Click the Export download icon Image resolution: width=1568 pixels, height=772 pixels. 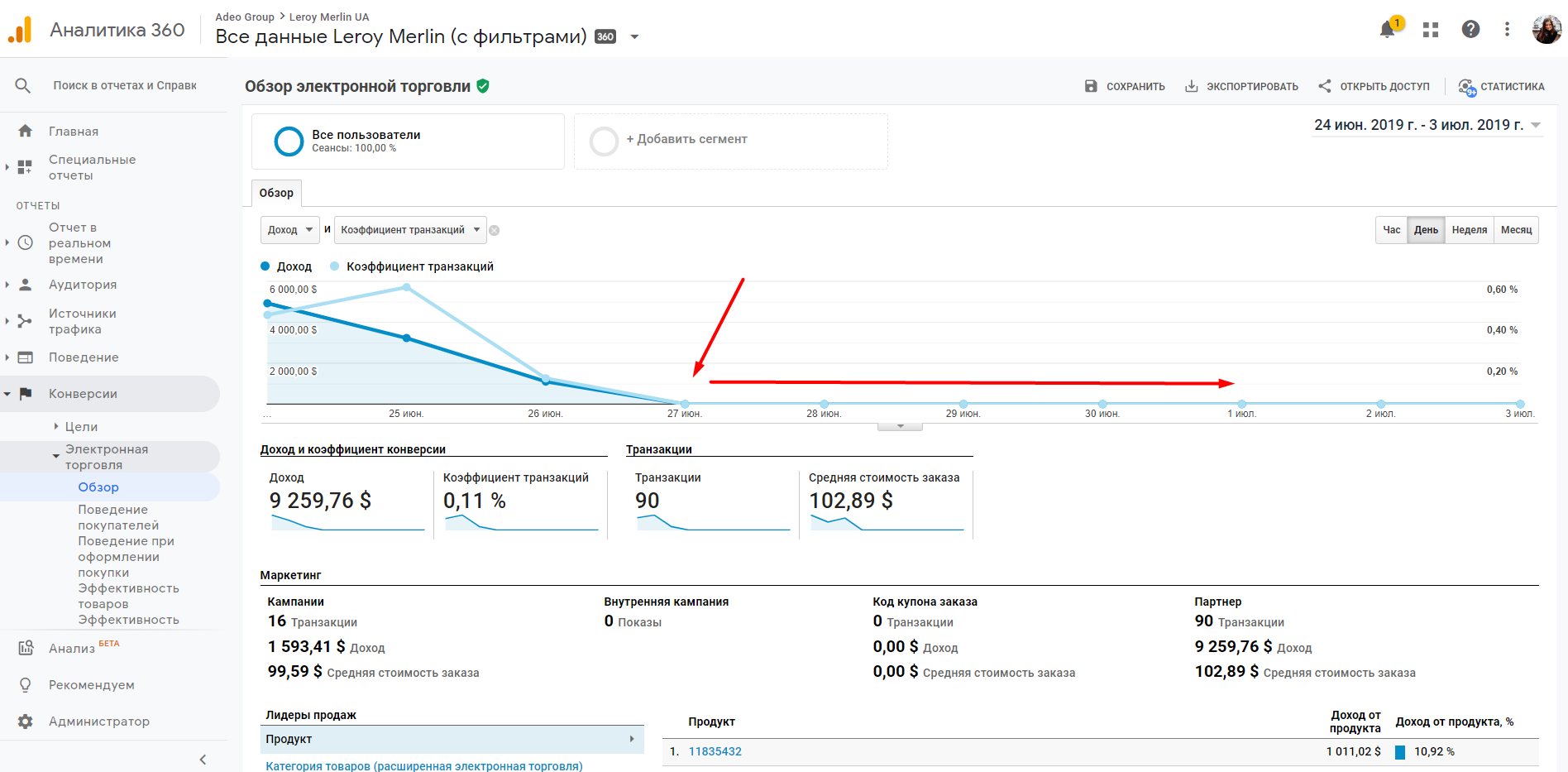tap(1191, 86)
